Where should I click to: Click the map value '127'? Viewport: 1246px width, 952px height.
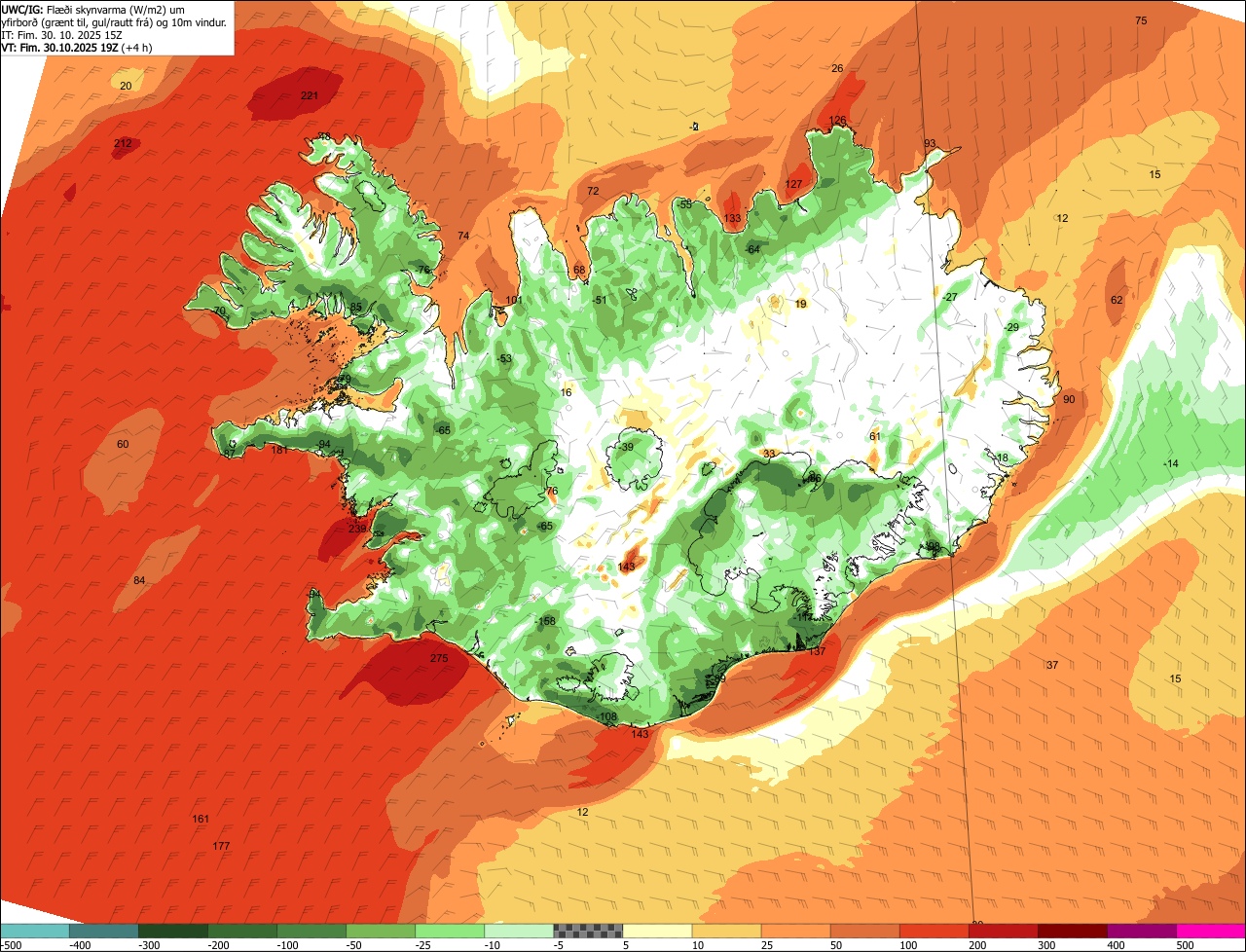click(x=794, y=184)
